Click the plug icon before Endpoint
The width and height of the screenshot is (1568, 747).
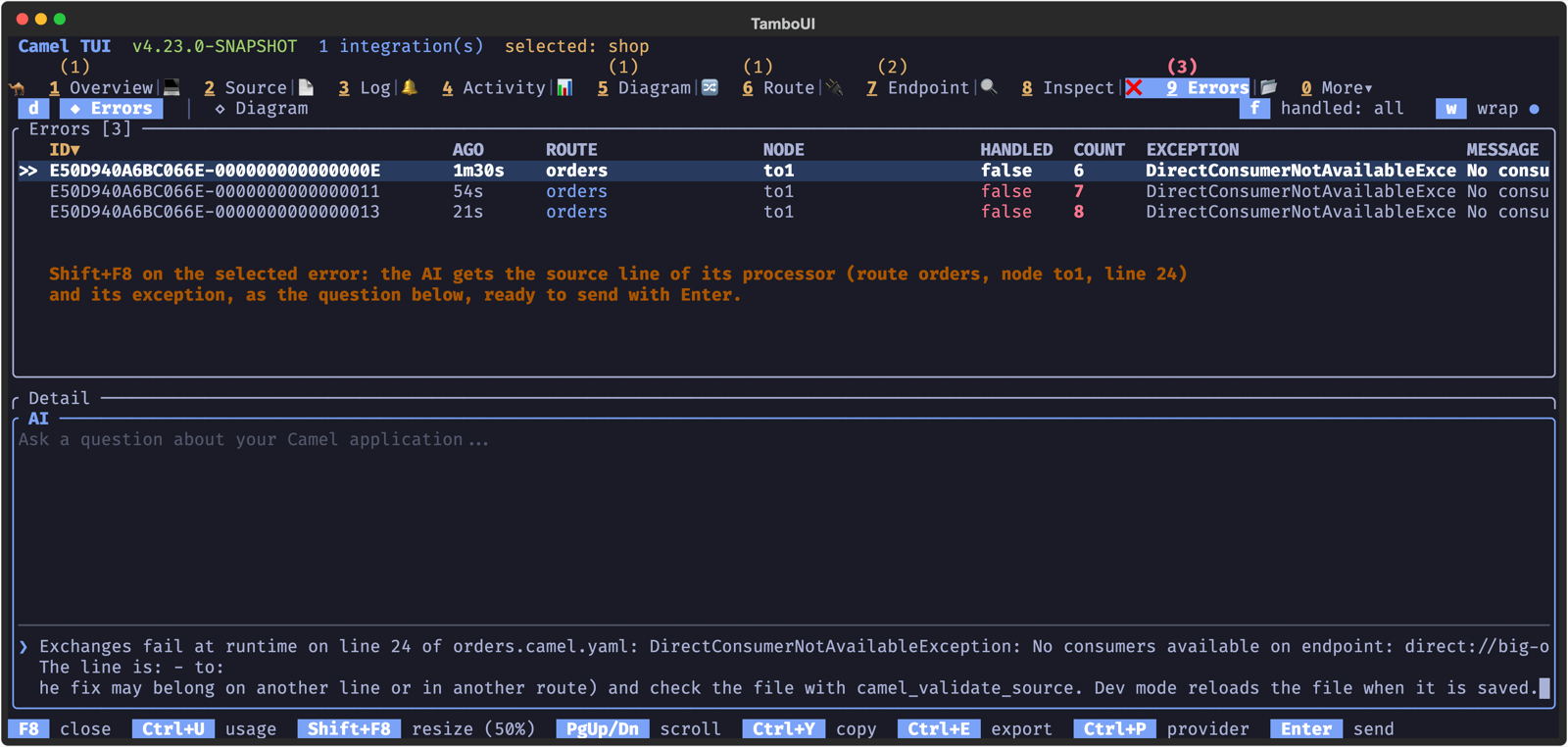[x=834, y=88]
